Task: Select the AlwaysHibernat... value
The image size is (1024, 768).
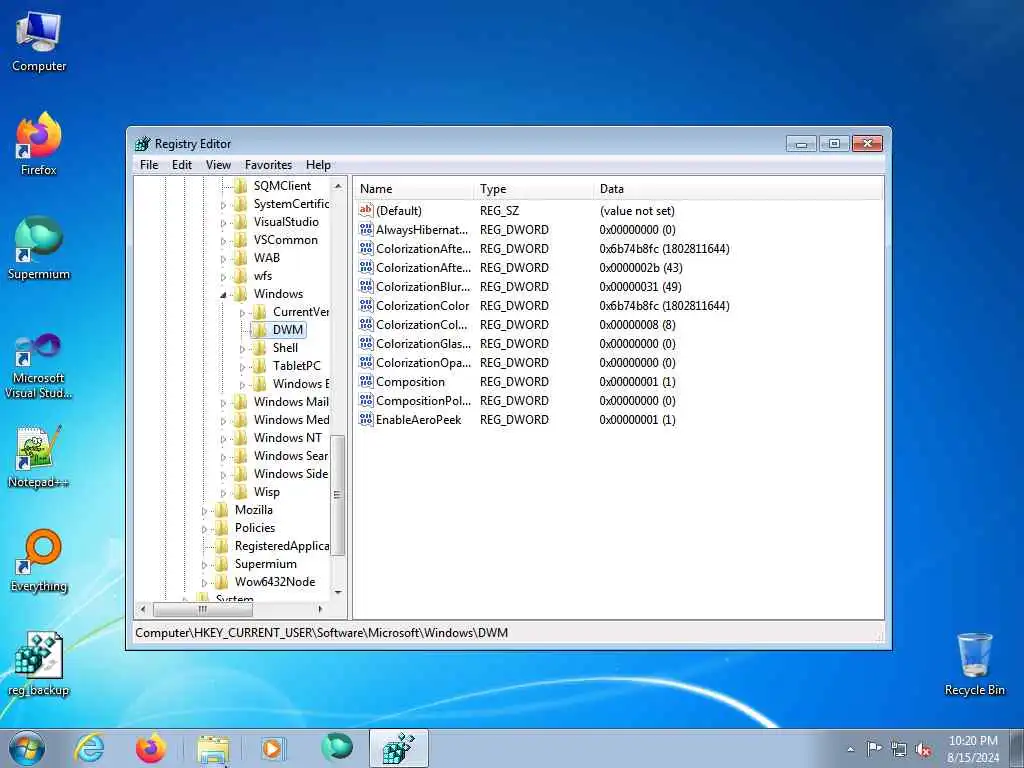Action: coord(422,230)
